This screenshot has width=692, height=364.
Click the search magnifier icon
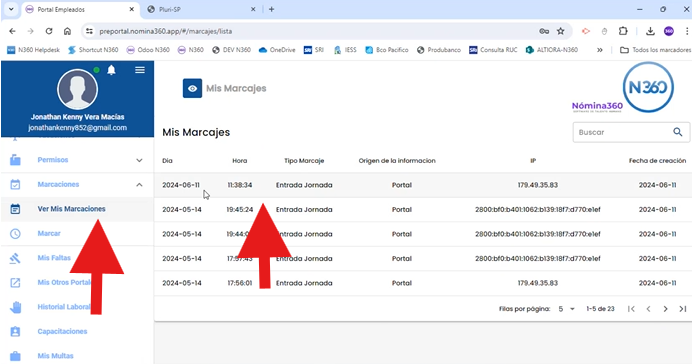click(677, 132)
